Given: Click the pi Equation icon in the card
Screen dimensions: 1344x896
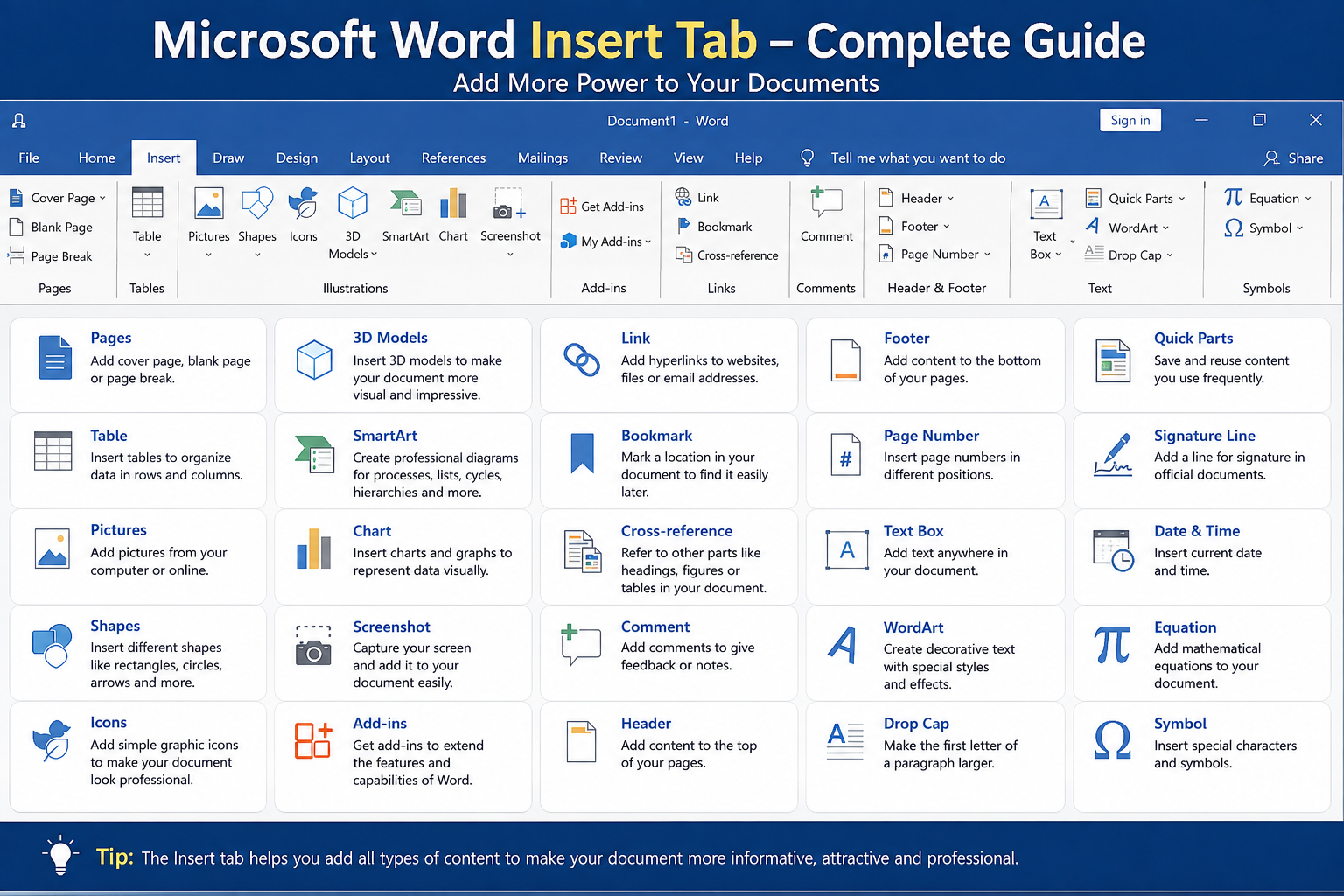Looking at the screenshot, I should coord(1112,644).
